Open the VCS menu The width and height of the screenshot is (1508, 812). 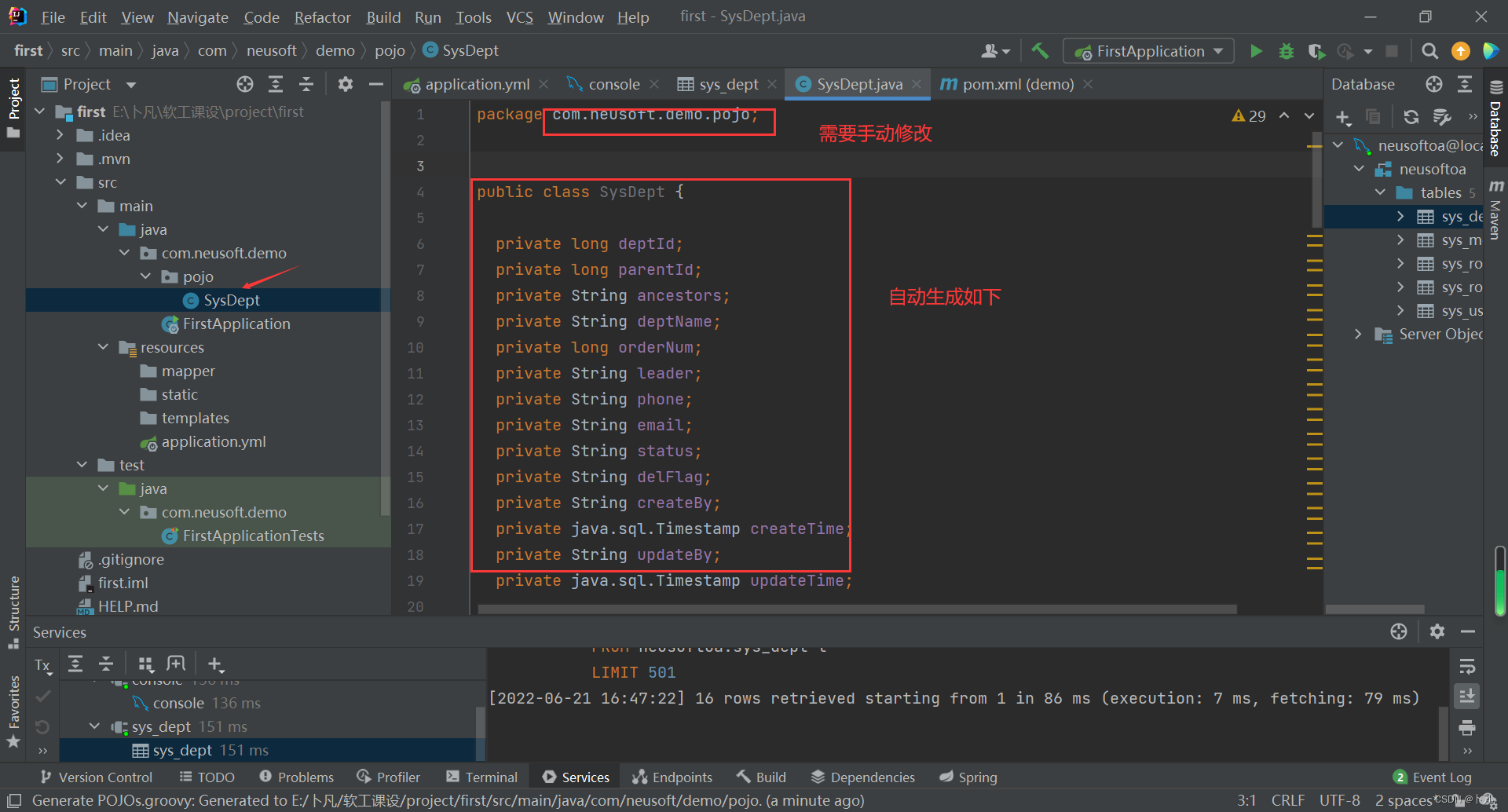[519, 16]
